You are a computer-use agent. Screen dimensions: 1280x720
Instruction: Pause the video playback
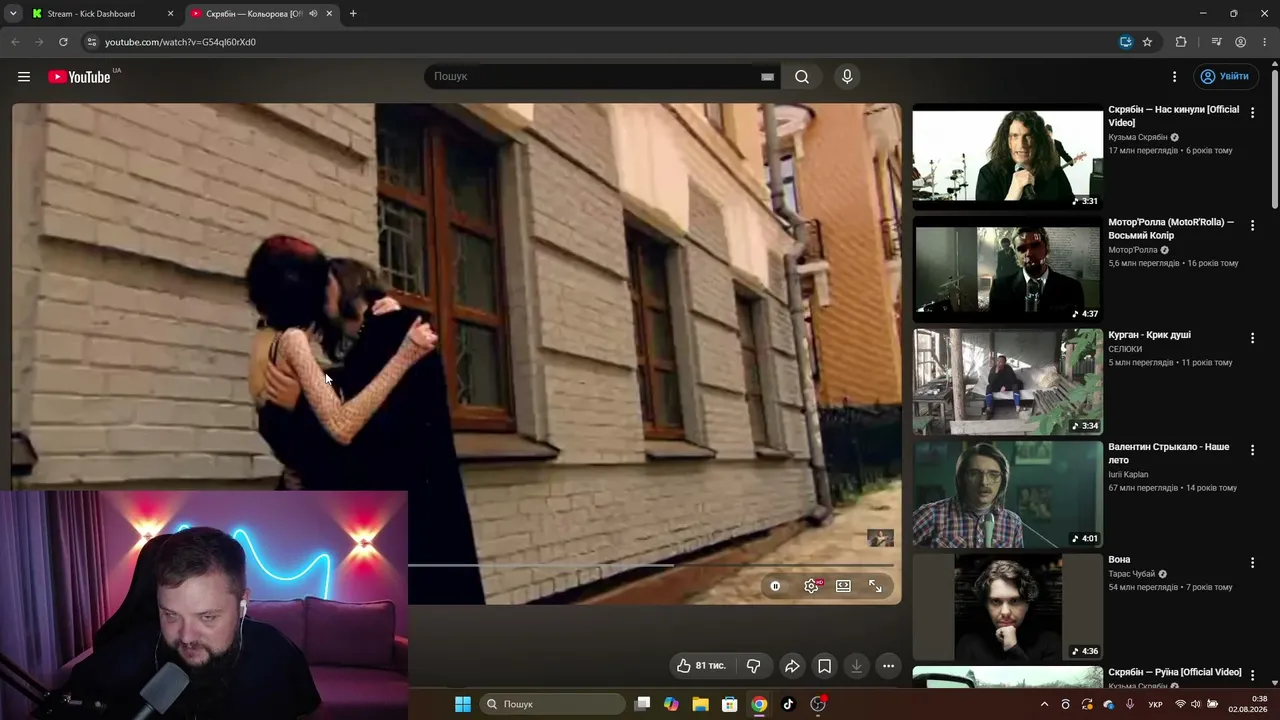[x=775, y=586]
